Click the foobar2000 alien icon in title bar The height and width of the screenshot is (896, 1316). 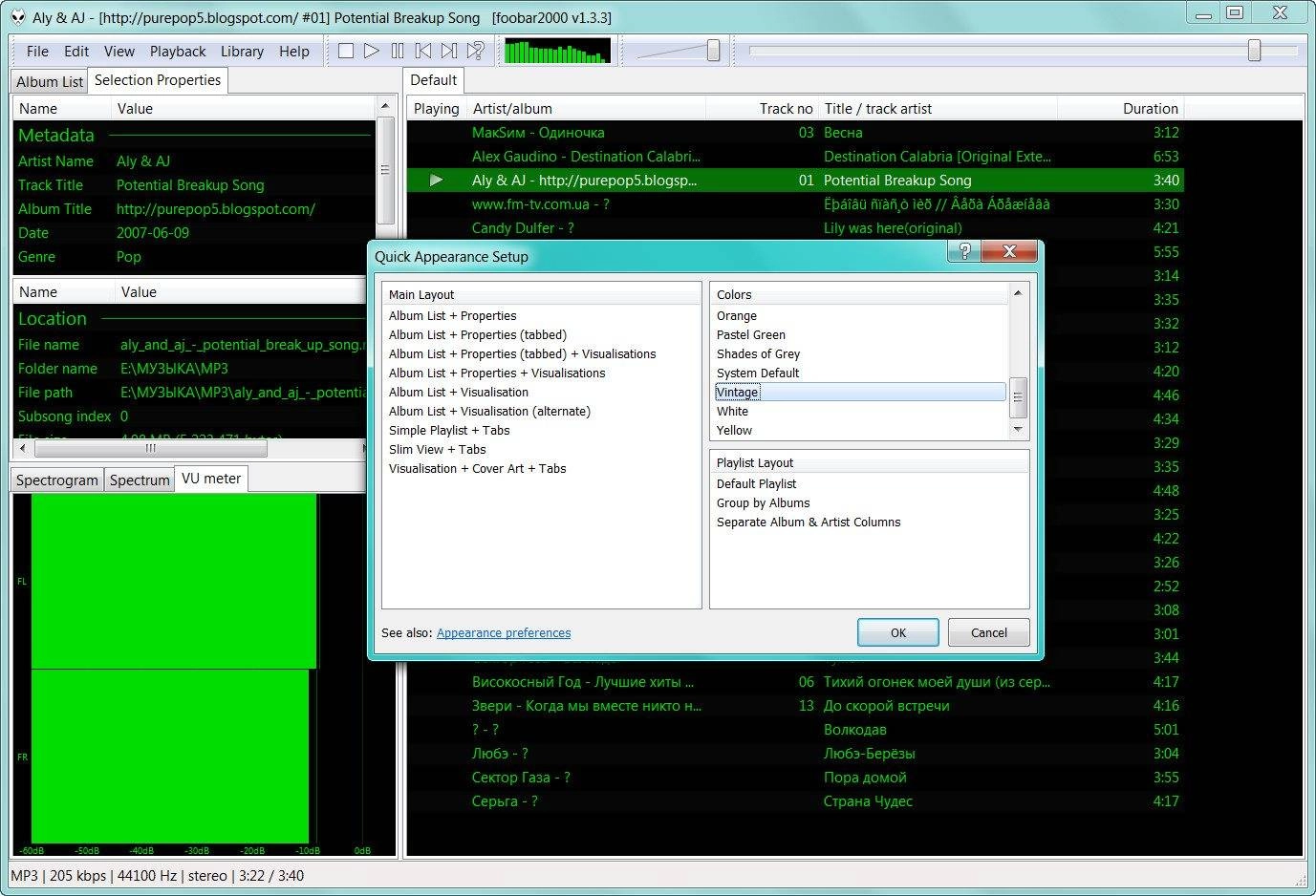17,16
